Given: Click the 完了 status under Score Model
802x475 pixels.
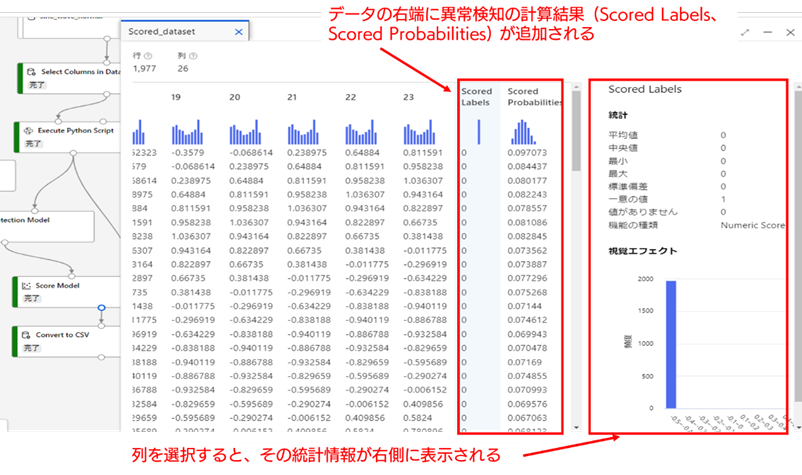Looking at the screenshot, I should [x=31, y=299].
